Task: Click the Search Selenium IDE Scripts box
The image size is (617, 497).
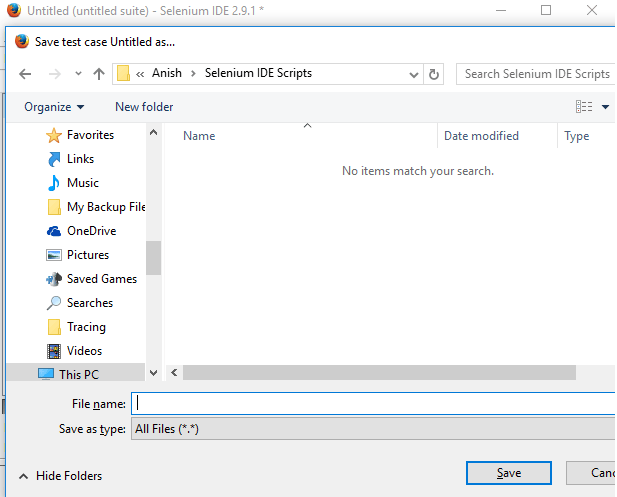Action: coord(536,74)
